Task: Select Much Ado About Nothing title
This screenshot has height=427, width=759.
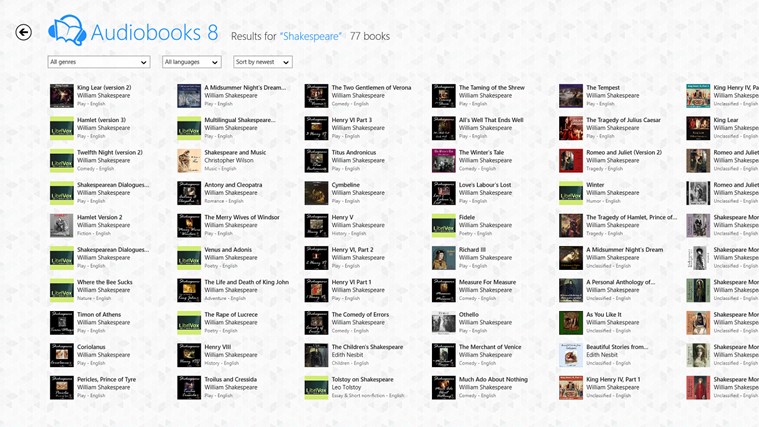Action: (493, 380)
